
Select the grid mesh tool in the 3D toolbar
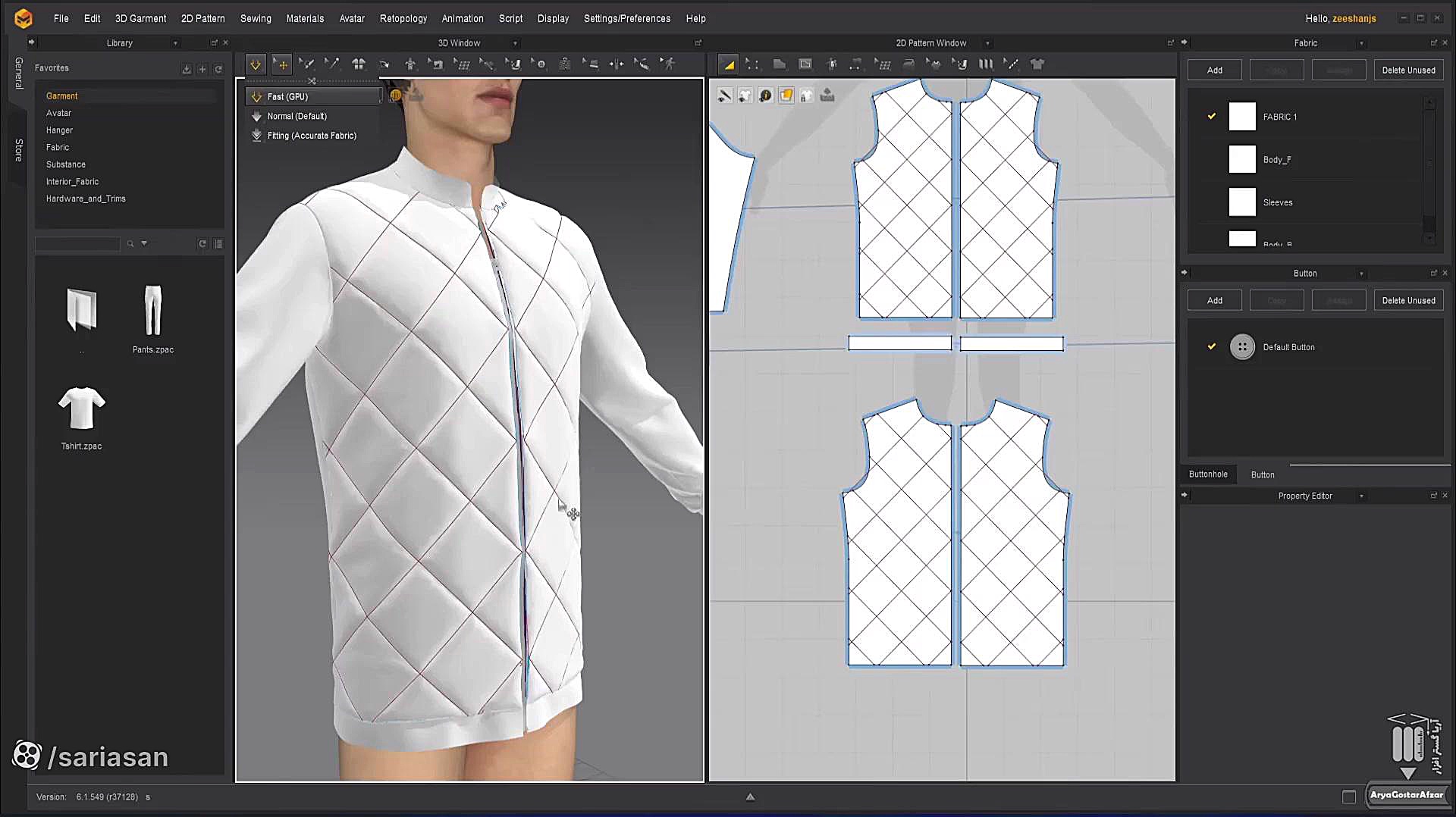coord(462,64)
